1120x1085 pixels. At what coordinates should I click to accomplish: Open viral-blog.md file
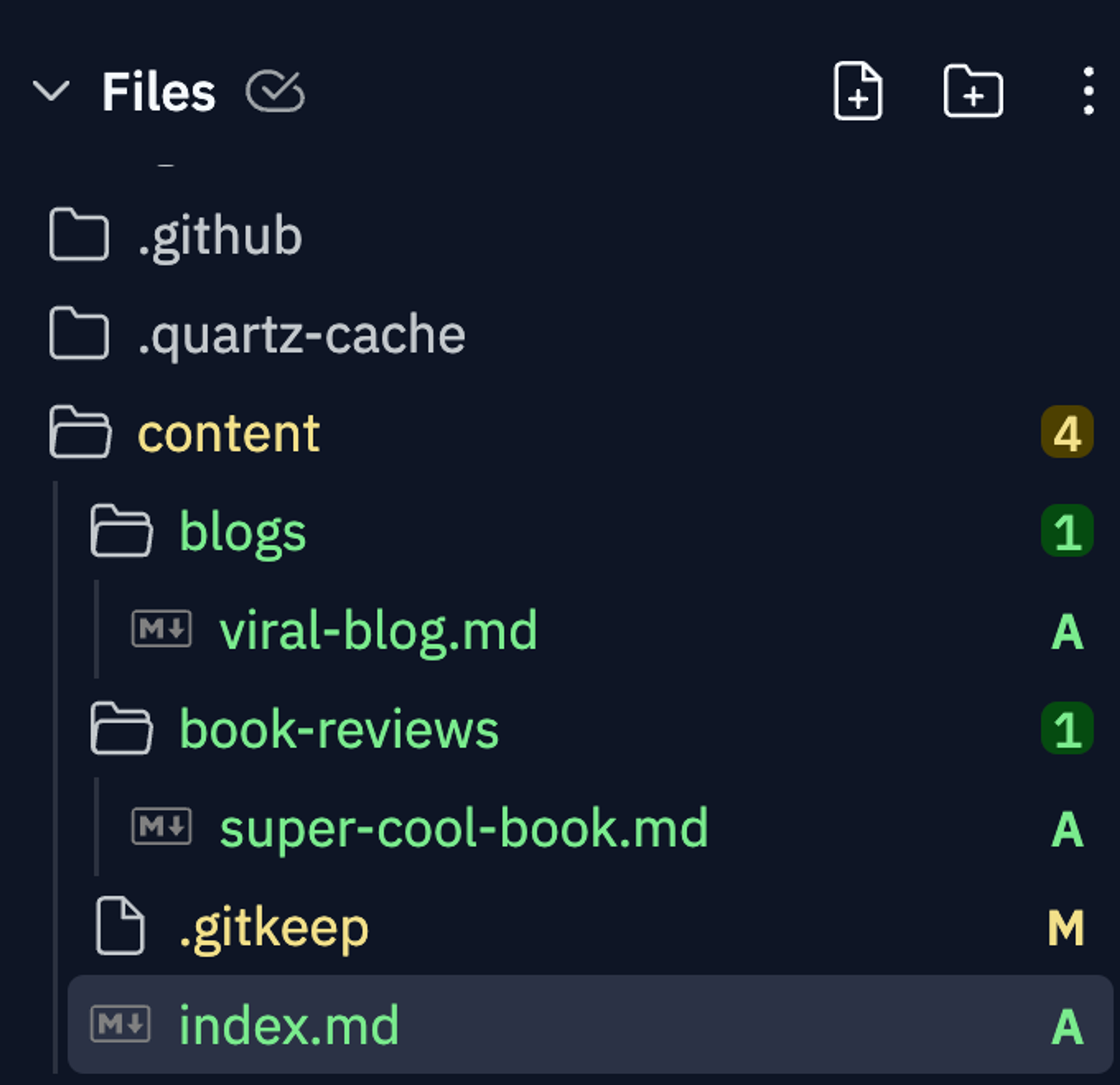click(x=378, y=630)
